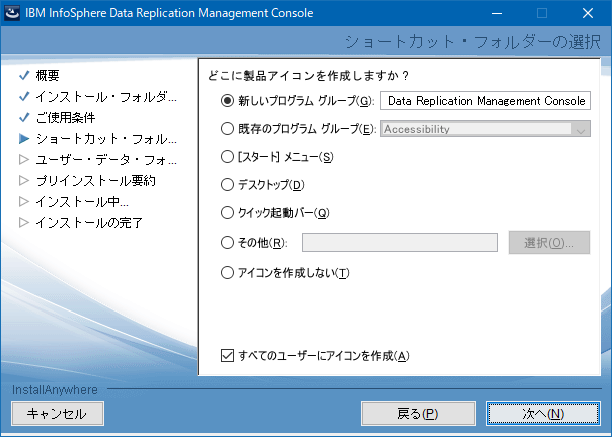
Task: Cancel installation with キャンセル button
Action: tap(57, 414)
